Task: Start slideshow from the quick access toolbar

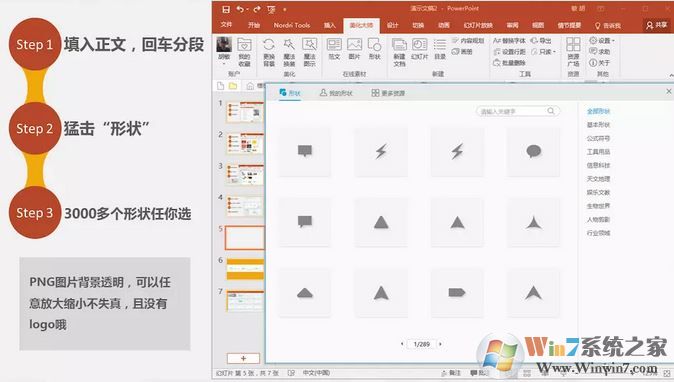Action: point(271,9)
